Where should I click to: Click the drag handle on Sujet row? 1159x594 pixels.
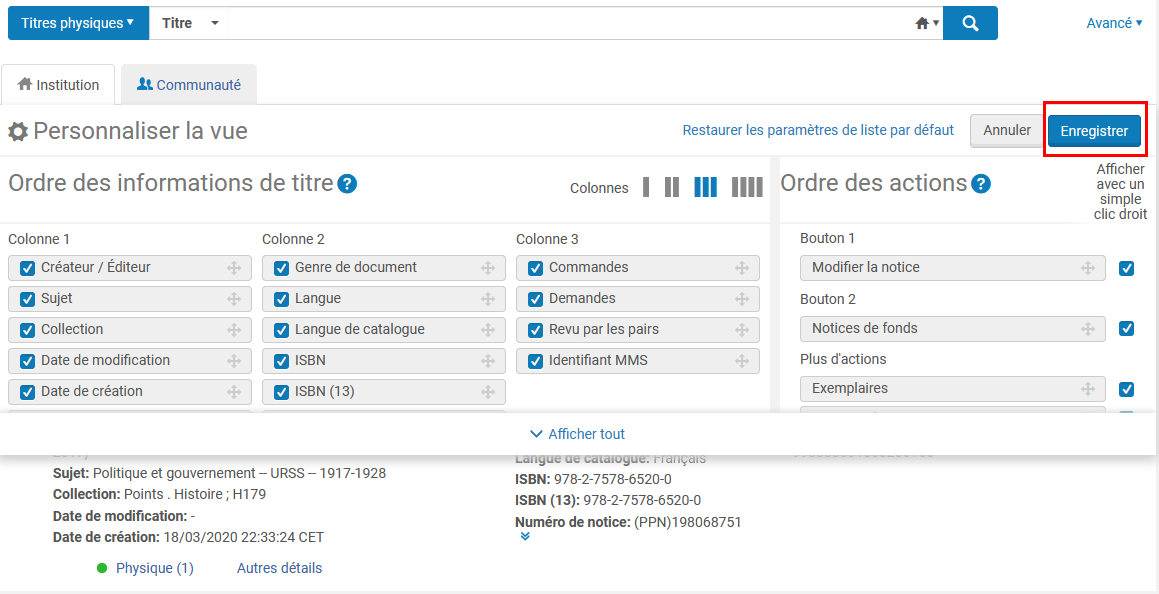coord(234,299)
